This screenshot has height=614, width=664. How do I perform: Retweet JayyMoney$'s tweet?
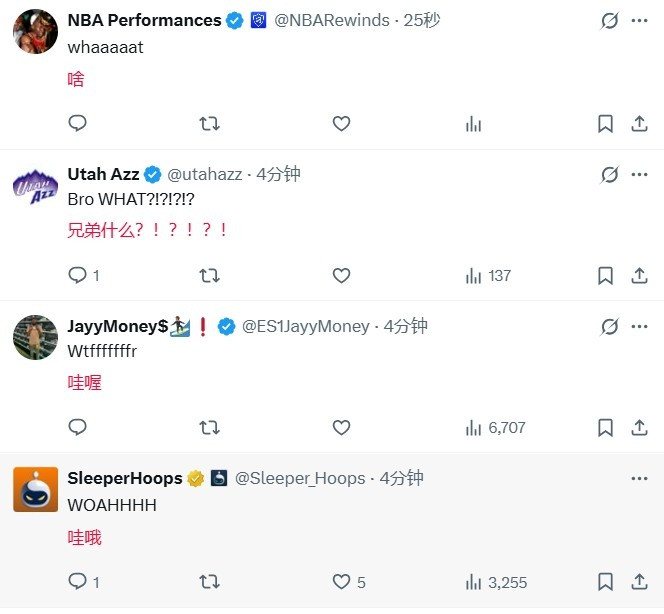coord(209,427)
